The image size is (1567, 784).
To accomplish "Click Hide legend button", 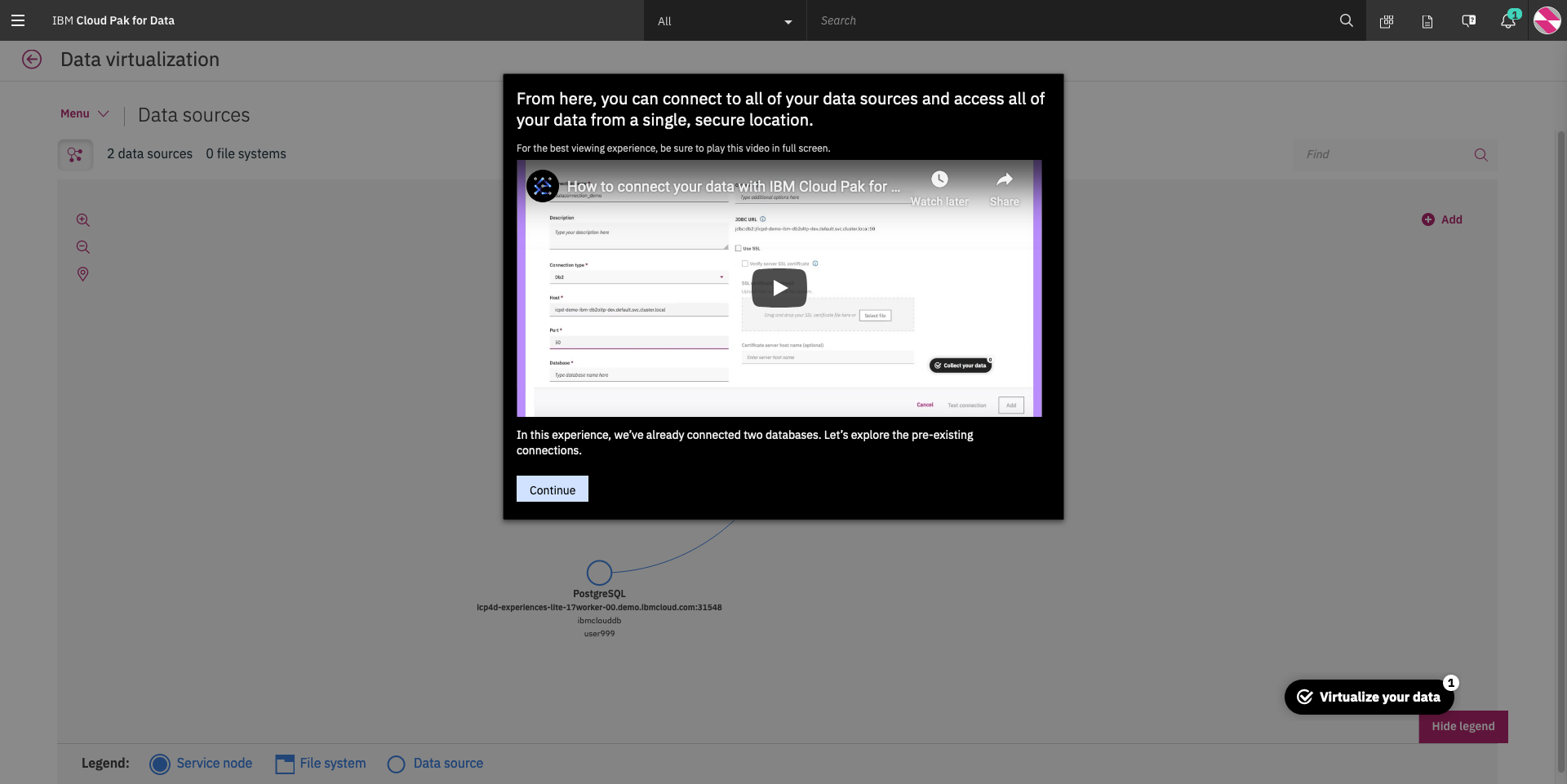I will click(1463, 726).
